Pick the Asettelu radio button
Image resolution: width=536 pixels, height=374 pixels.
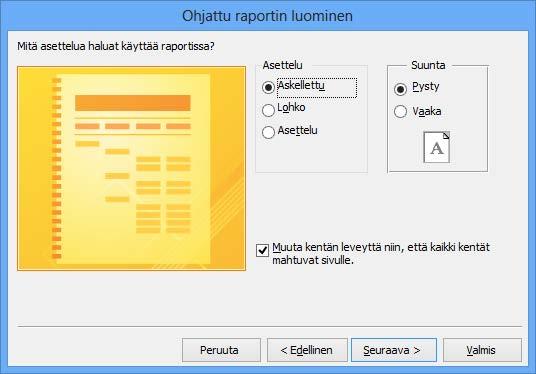[x=268, y=132]
